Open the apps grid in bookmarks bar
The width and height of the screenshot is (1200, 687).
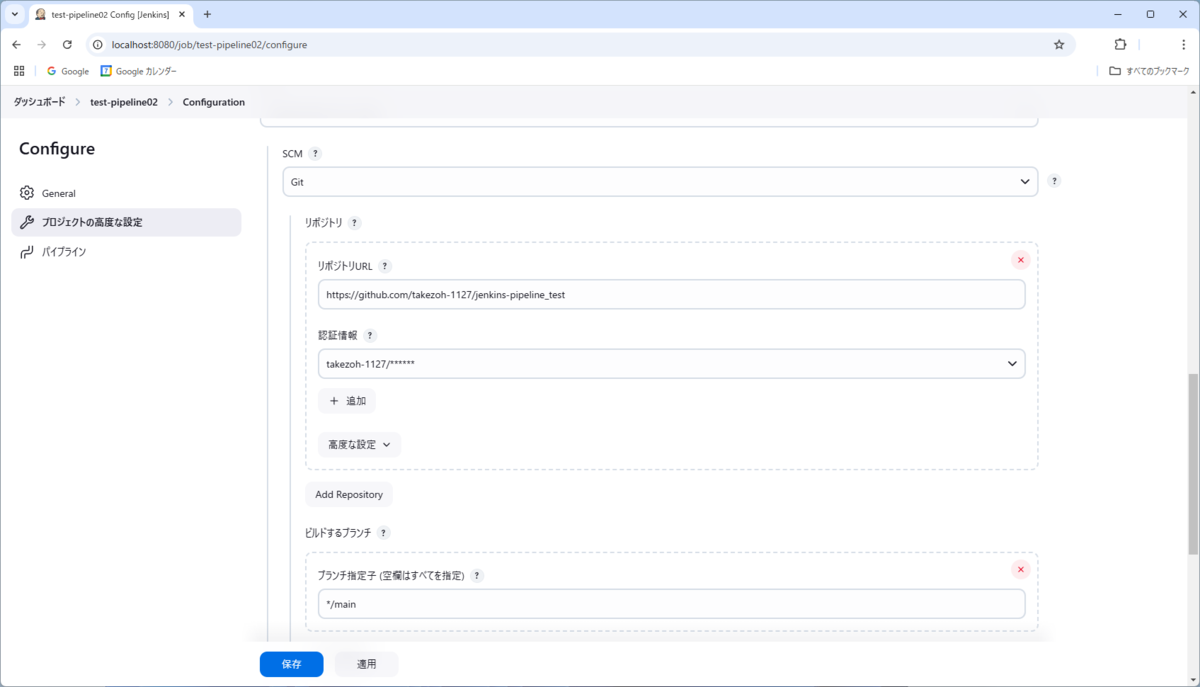(x=19, y=71)
